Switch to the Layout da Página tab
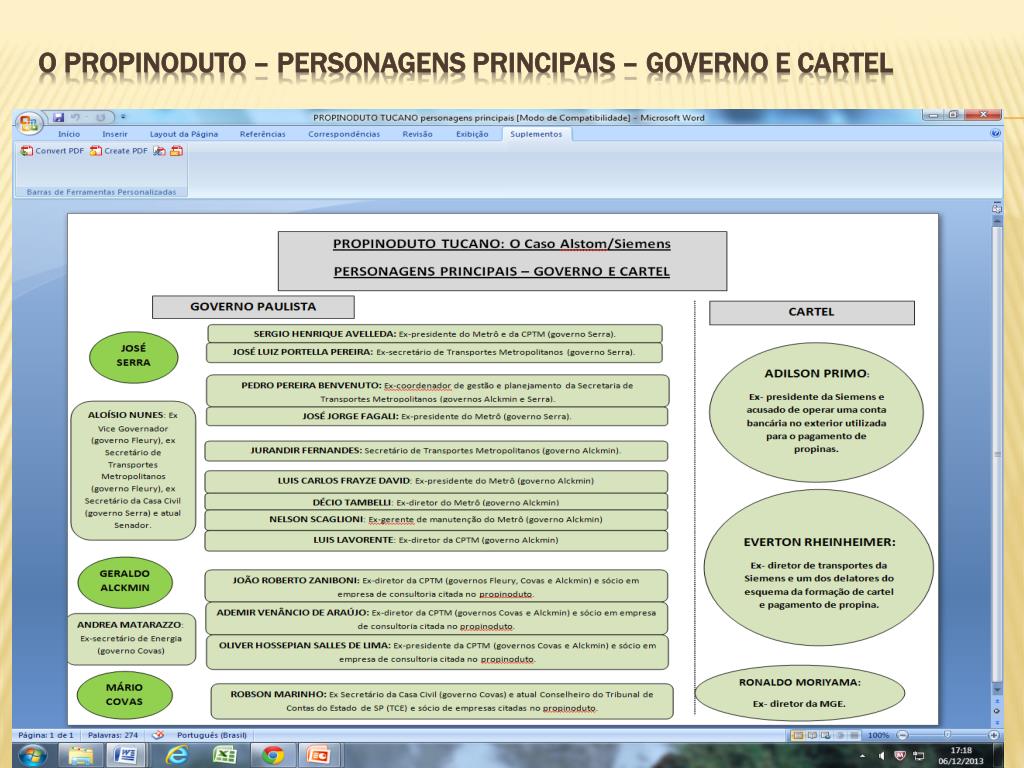The image size is (1024, 768). [184, 134]
